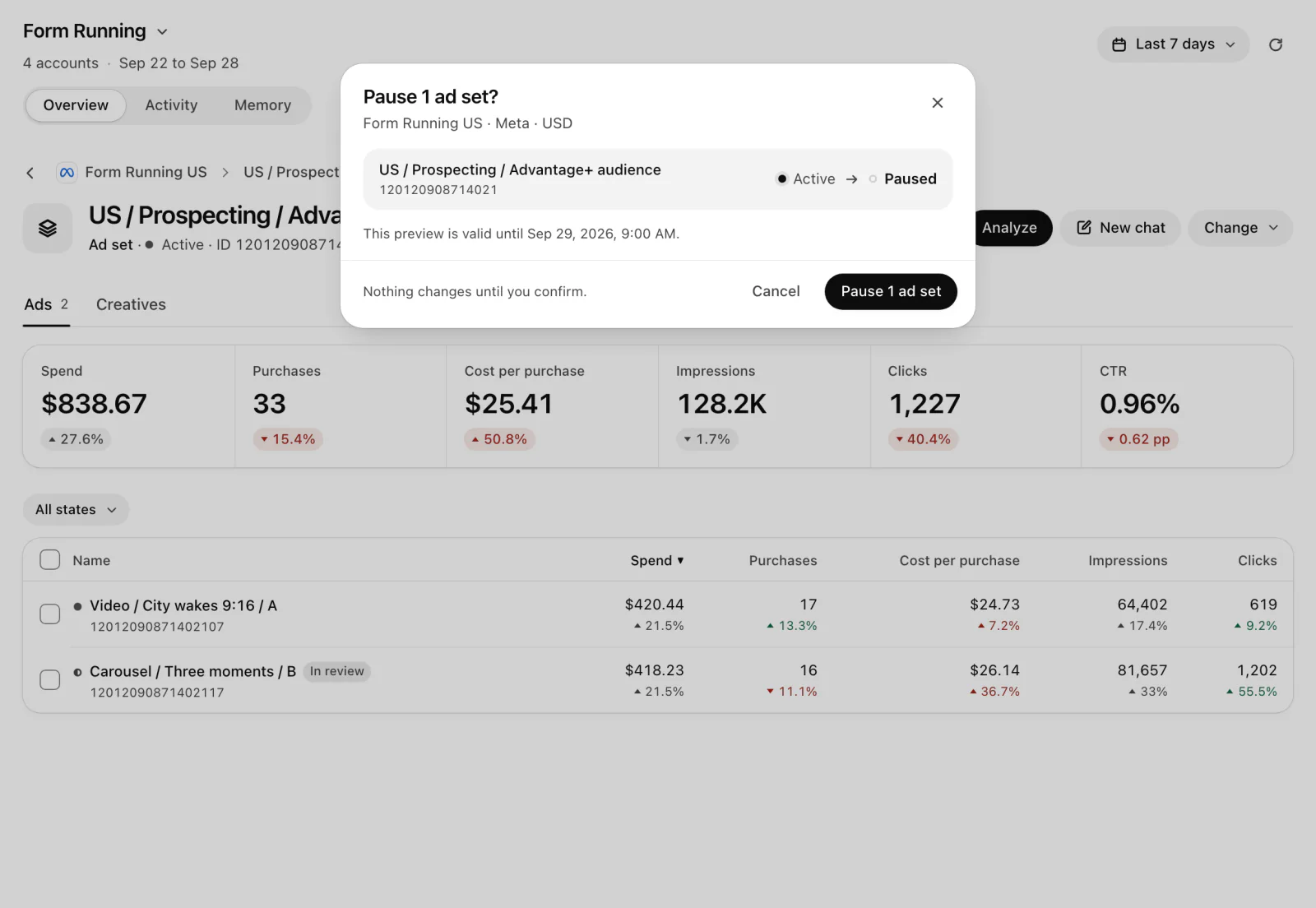Click the Meta logo icon in breadcrumb
Viewport: 1316px width, 908px height.
[67, 172]
